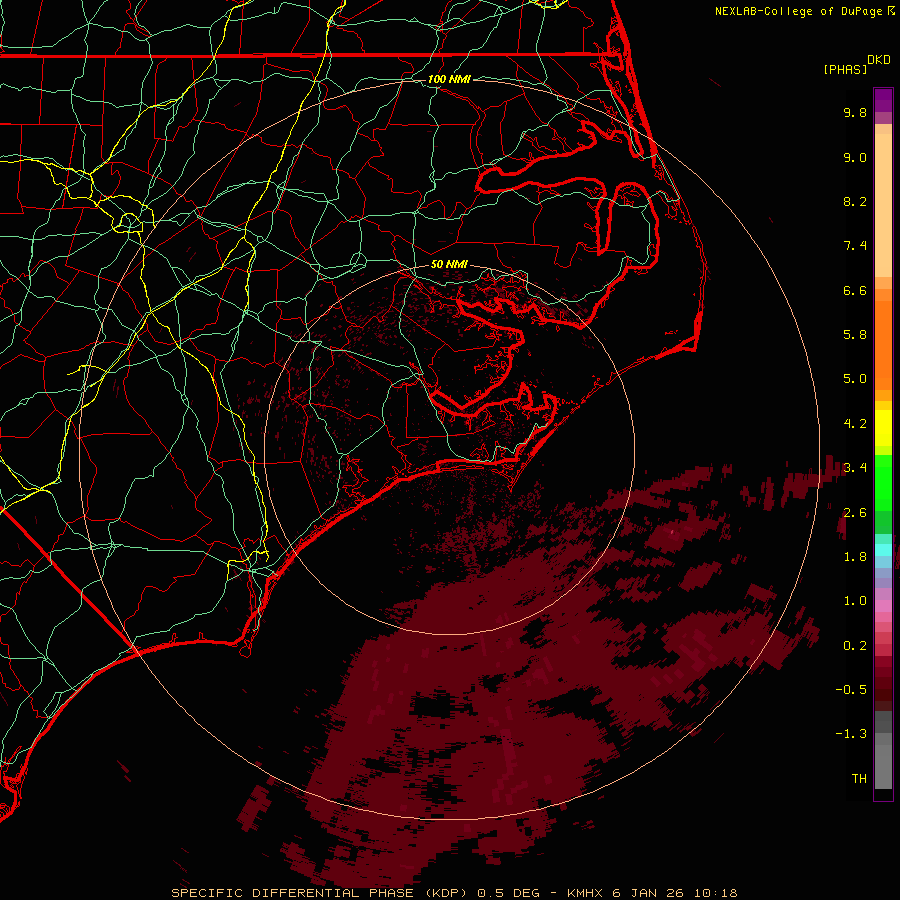Viewport: 900px width, 900px height.
Task: Click the 5.8 scale value
Action: click(855, 335)
